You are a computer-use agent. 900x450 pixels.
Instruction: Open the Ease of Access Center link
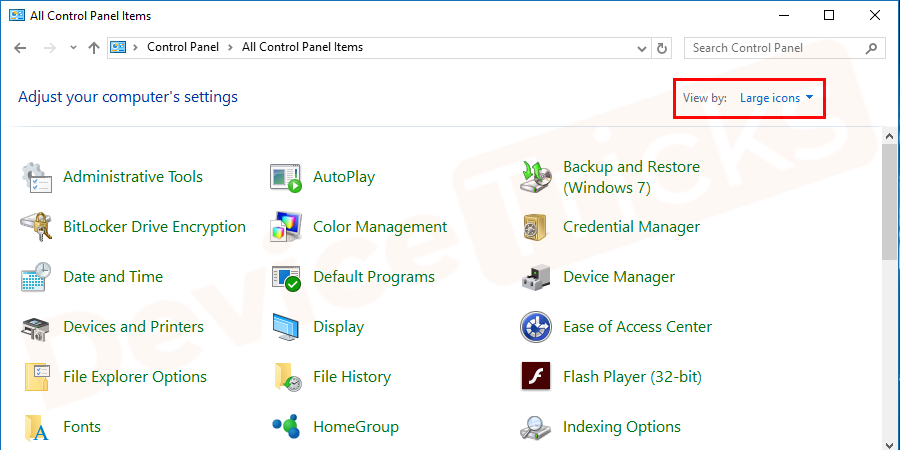(637, 327)
